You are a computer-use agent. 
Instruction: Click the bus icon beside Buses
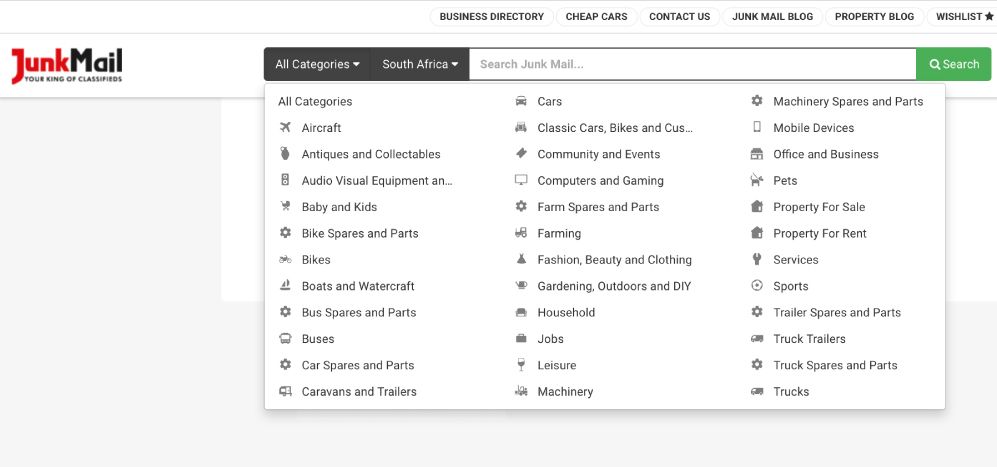[285, 338]
